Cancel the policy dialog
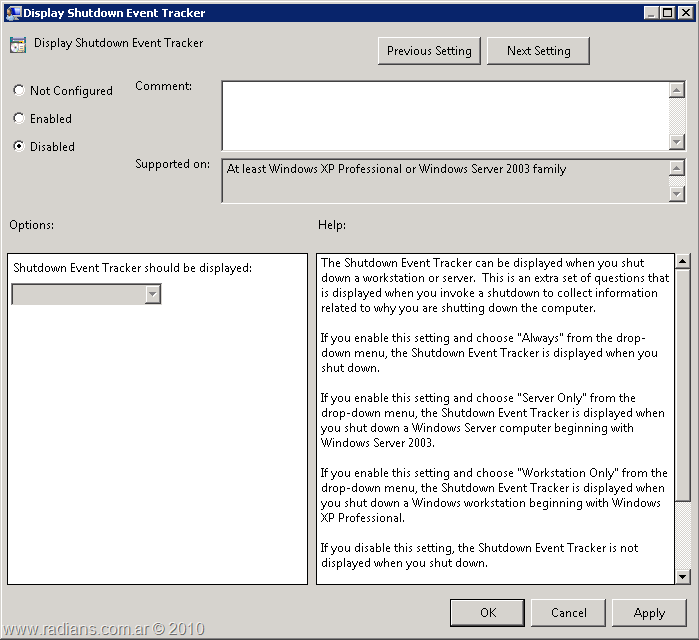Viewport: 699px width, 640px height. (x=568, y=612)
